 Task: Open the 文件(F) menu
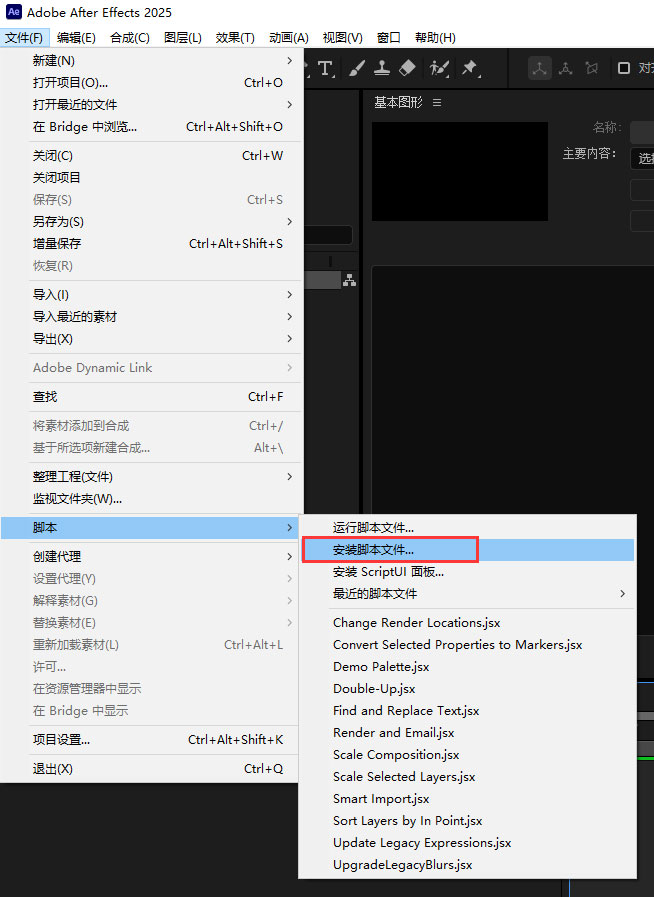pyautogui.click(x=24, y=38)
